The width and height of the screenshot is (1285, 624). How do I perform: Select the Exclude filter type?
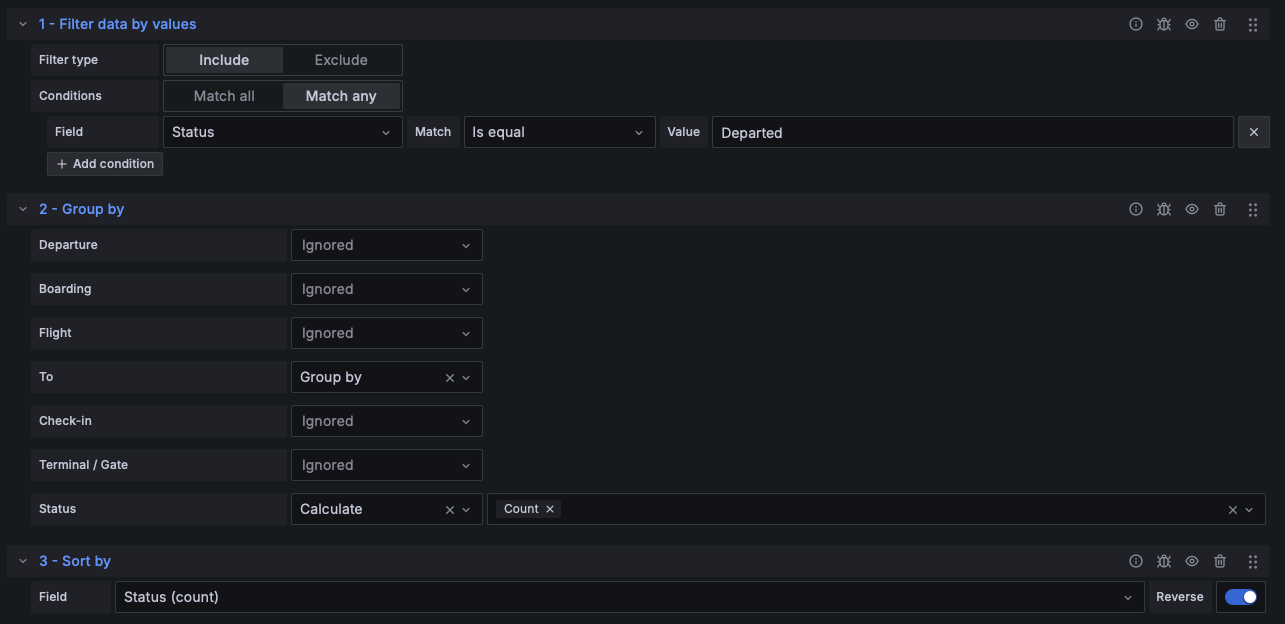(341, 60)
